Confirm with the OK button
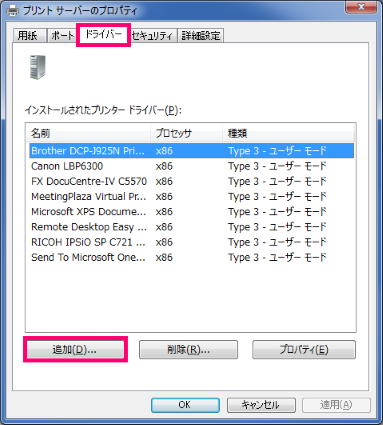The width and height of the screenshot is (383, 425). coord(185,405)
